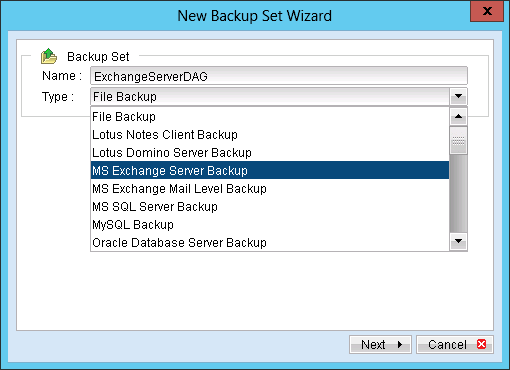This screenshot has width=510, height=370.
Task: Click the list scrollbar down arrow
Action: [458, 241]
